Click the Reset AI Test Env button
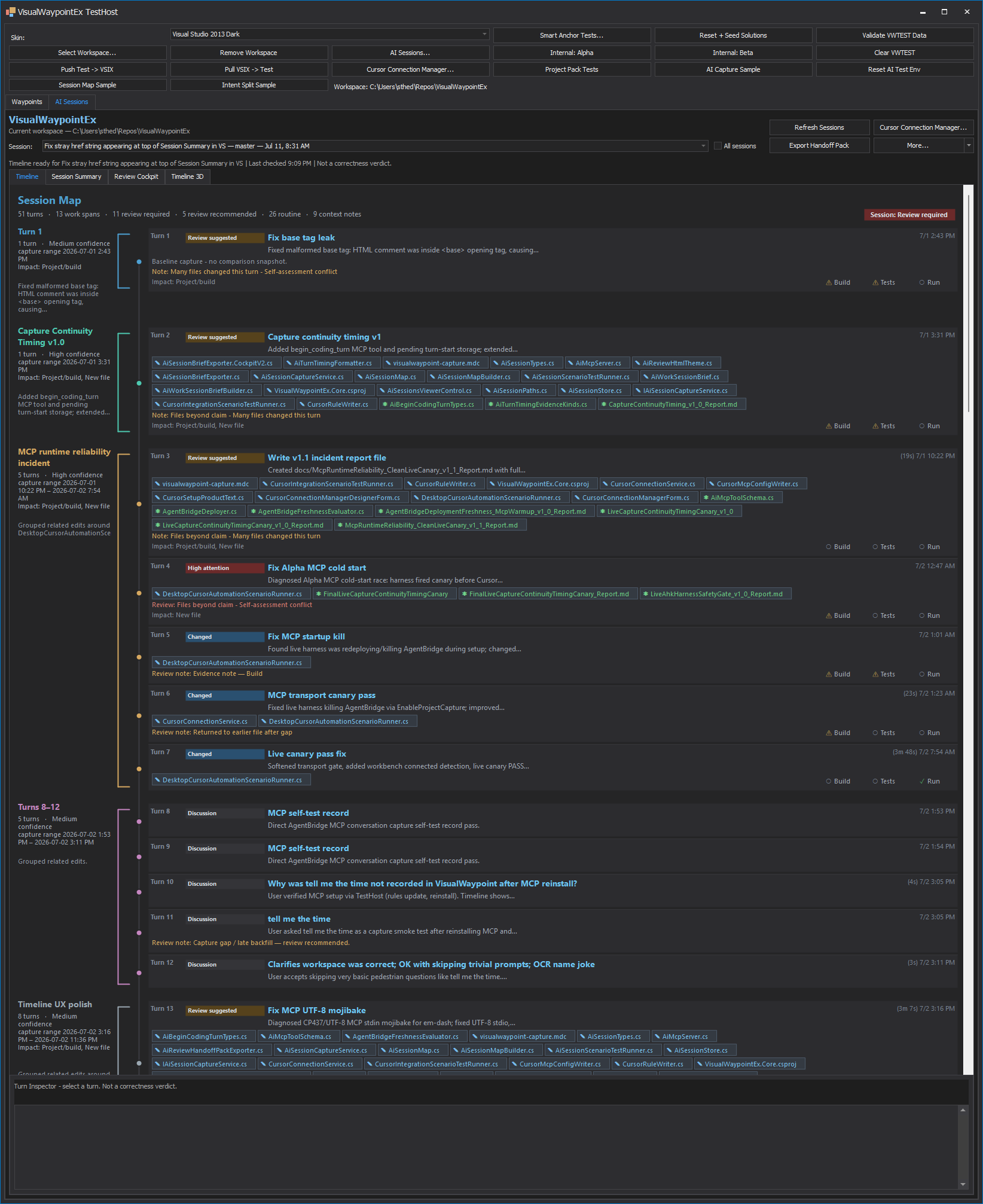Image resolution: width=983 pixels, height=1204 pixels. click(x=895, y=69)
